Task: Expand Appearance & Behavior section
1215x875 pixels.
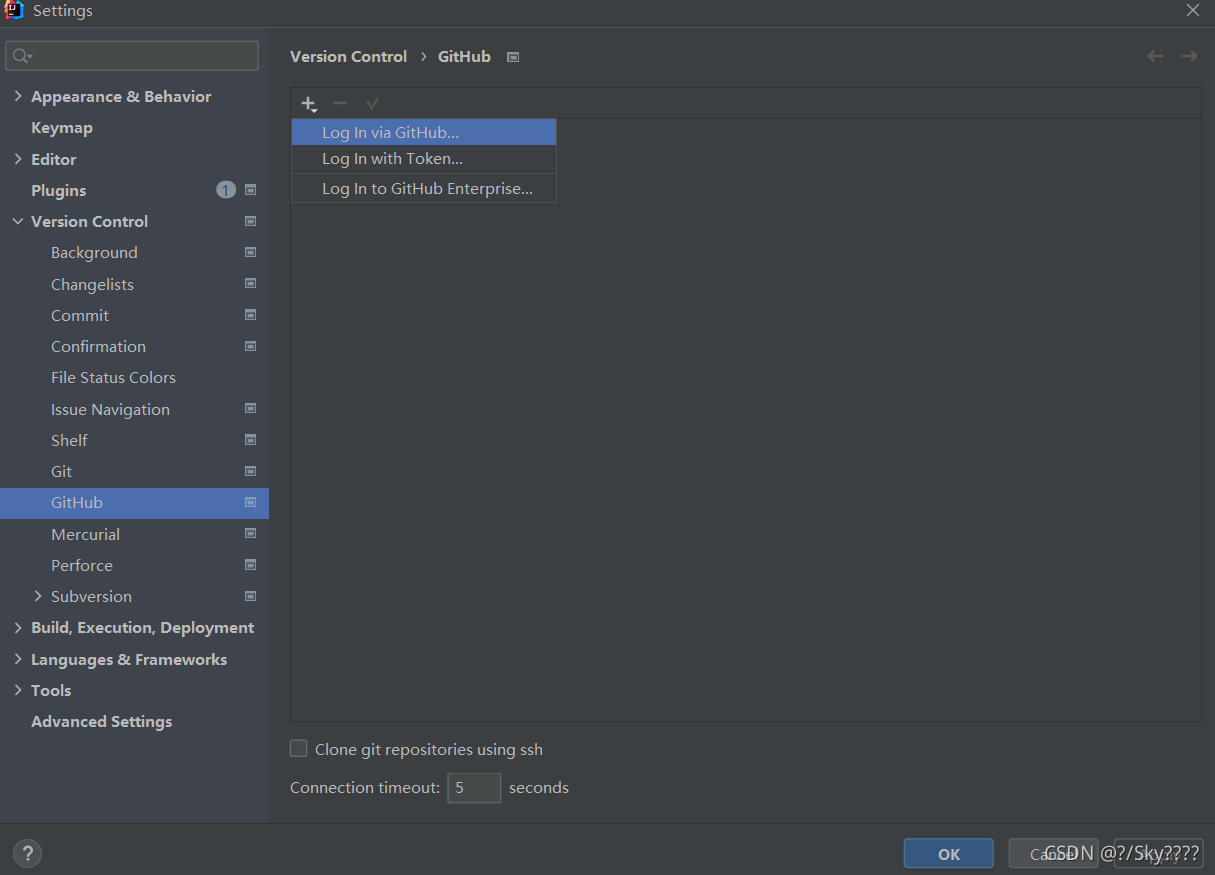Action: 18,96
